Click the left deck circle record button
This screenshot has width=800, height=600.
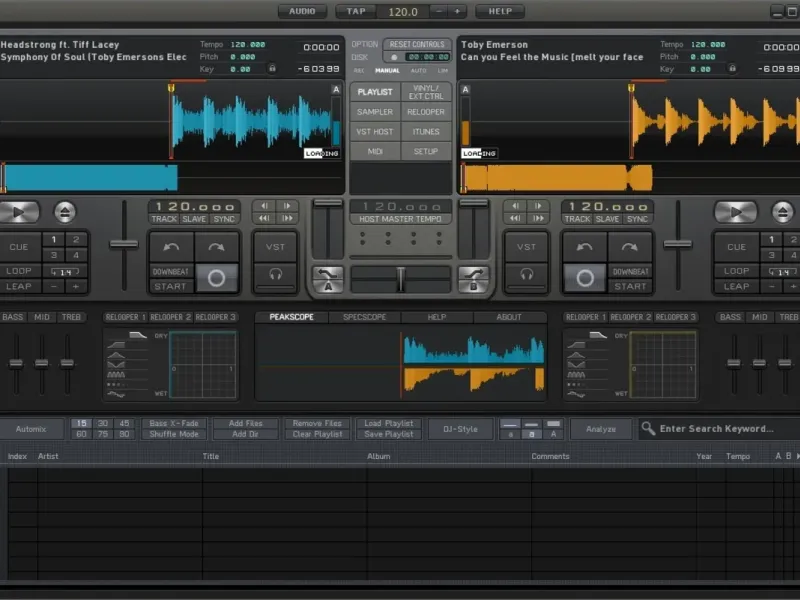(216, 278)
